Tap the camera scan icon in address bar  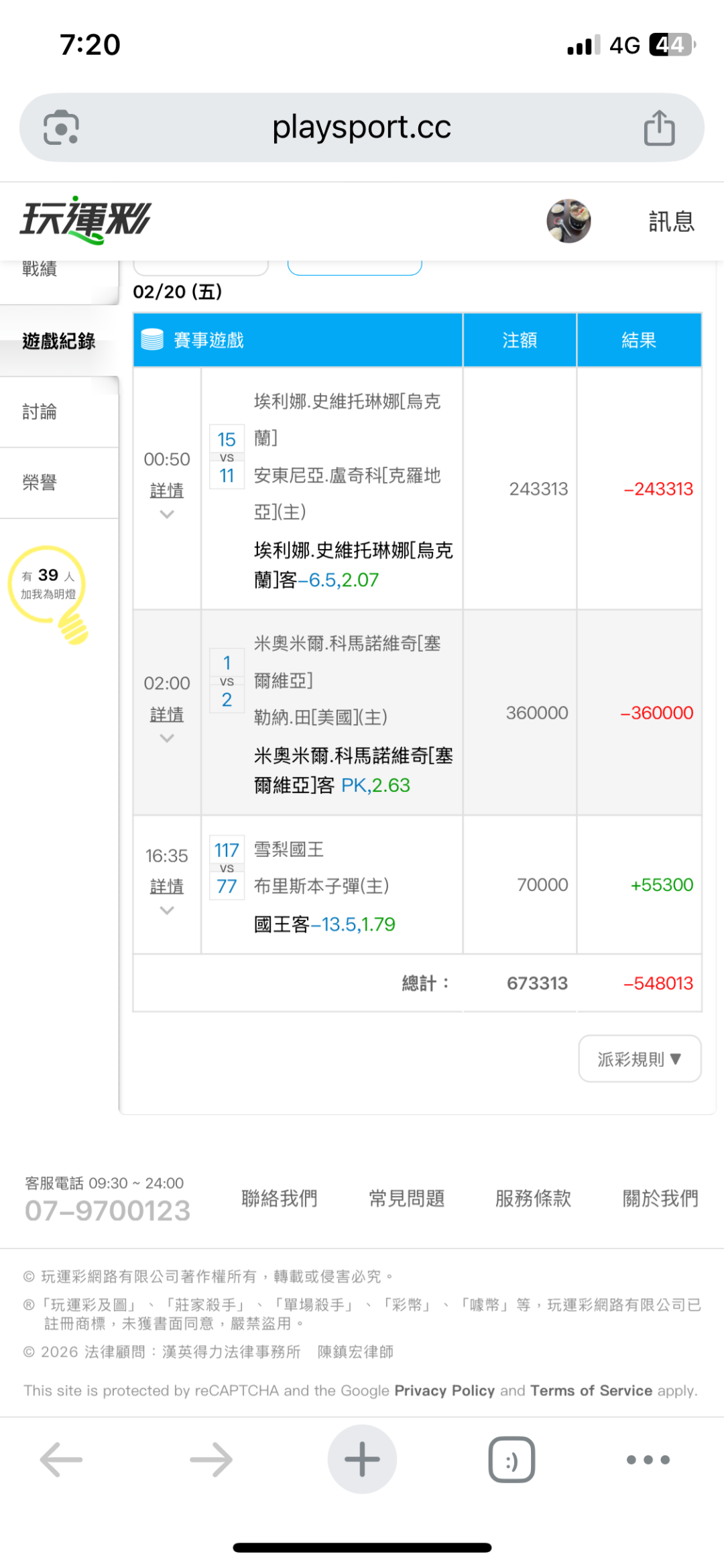pos(61,127)
